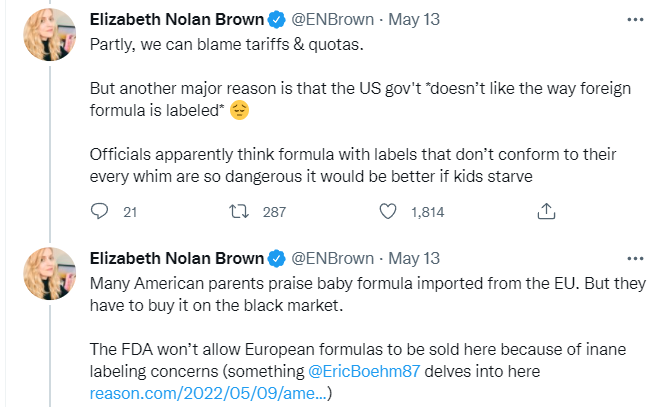Reply to the tariffs and quotas tweet
The height and width of the screenshot is (407, 663).
(x=99, y=212)
